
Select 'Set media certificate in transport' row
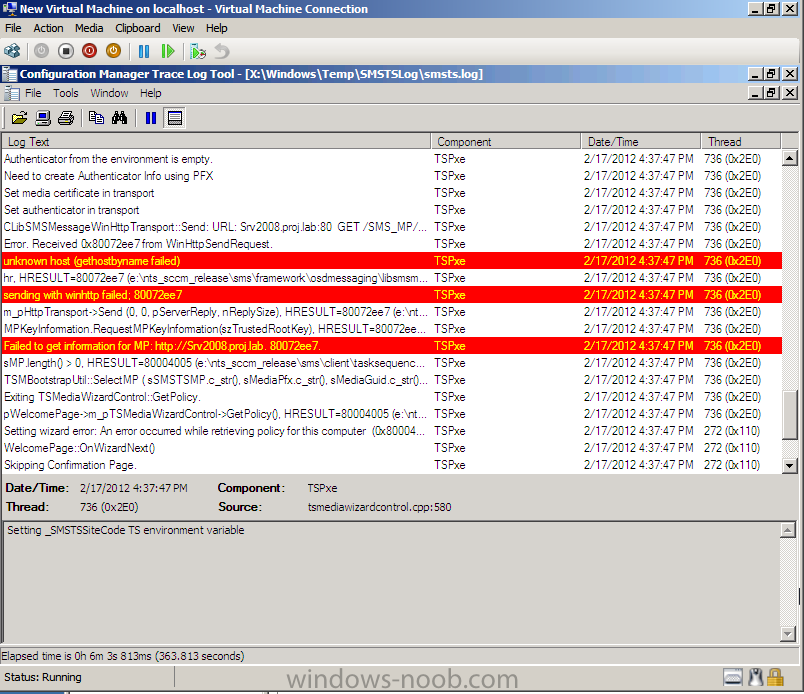pyautogui.click(x=392, y=193)
